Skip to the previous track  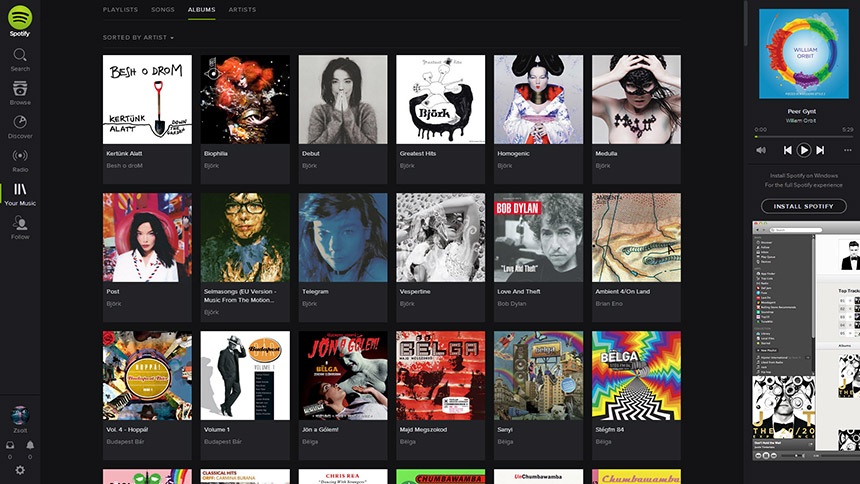pyautogui.click(x=788, y=150)
